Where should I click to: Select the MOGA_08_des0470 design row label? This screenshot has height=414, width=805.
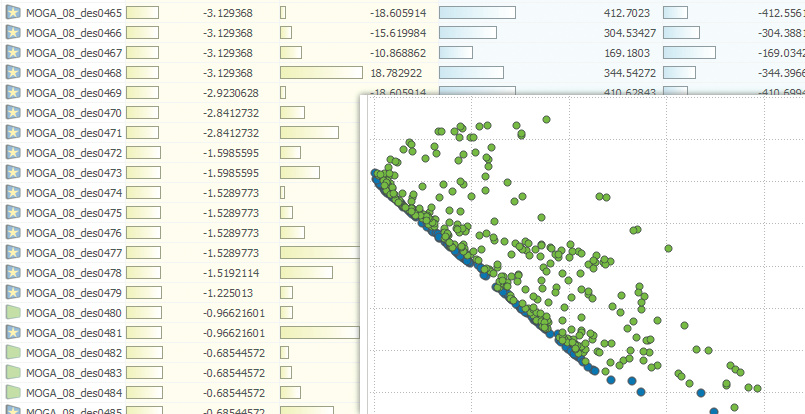pyautogui.click(x=74, y=112)
